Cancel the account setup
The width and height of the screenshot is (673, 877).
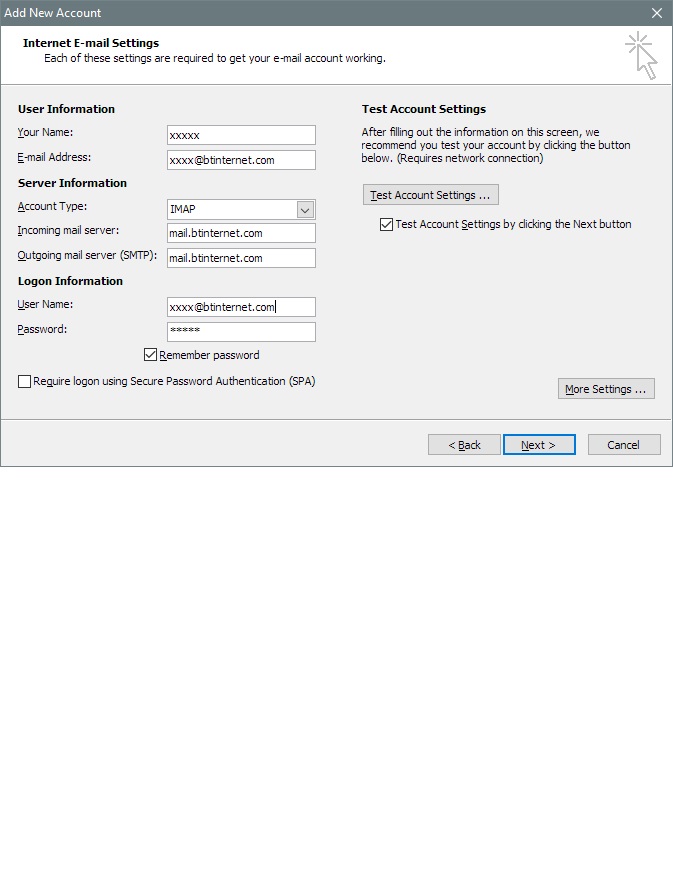pyautogui.click(x=624, y=445)
